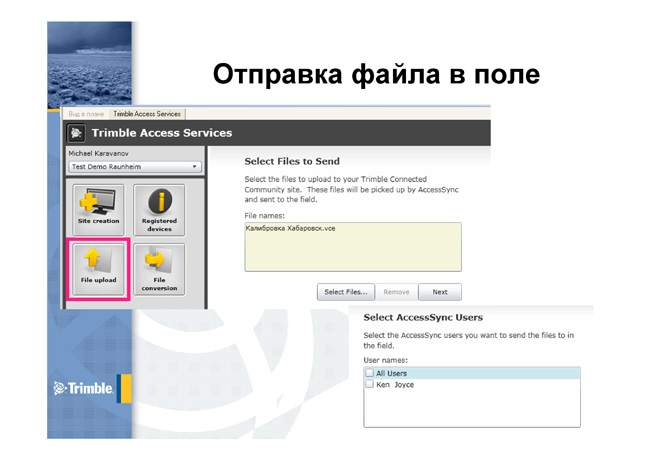Select the Калибровка Хабаровск.vce file entry

(291, 228)
